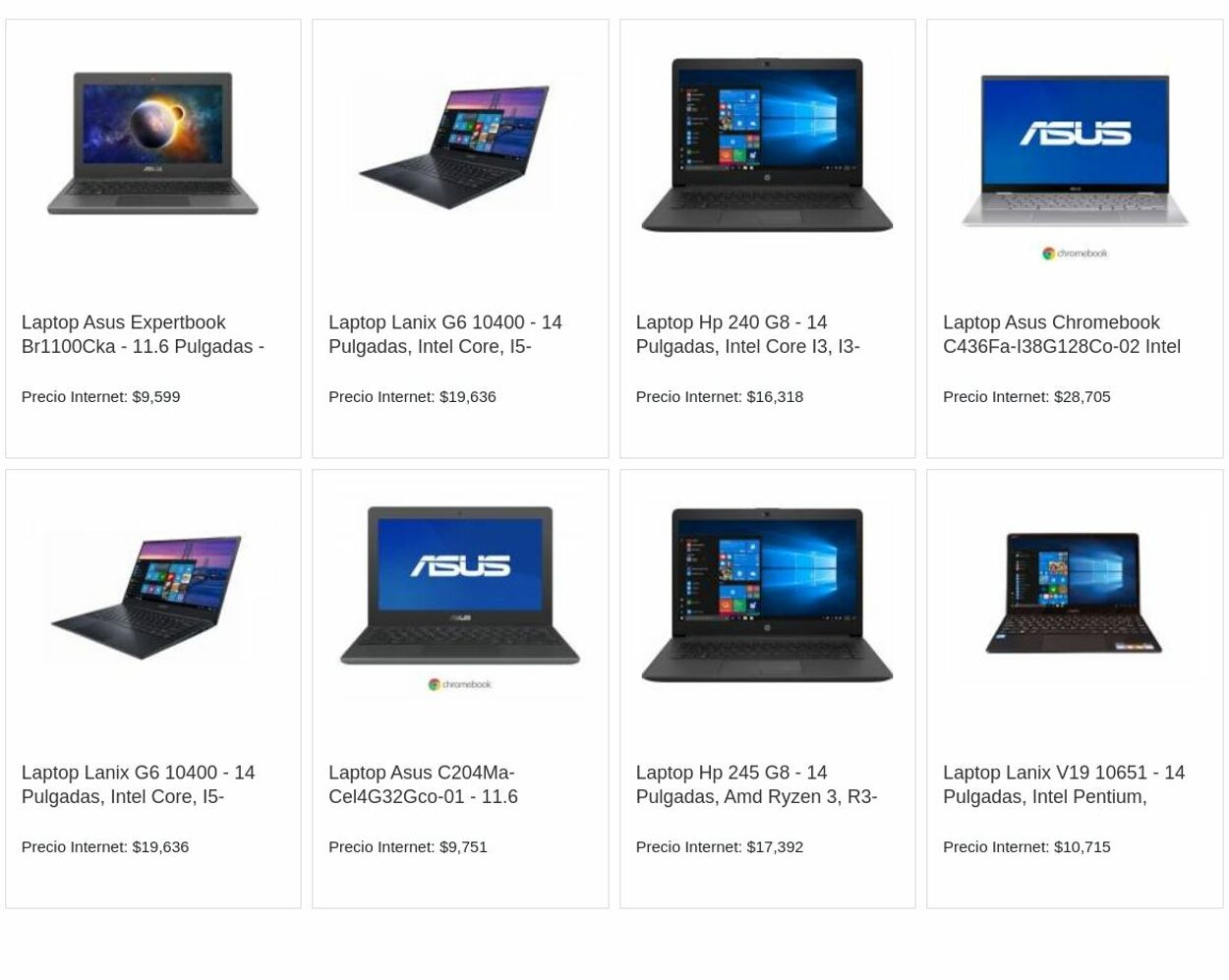Click the second-row Lanix G6 10400 laptop photo

(x=152, y=594)
